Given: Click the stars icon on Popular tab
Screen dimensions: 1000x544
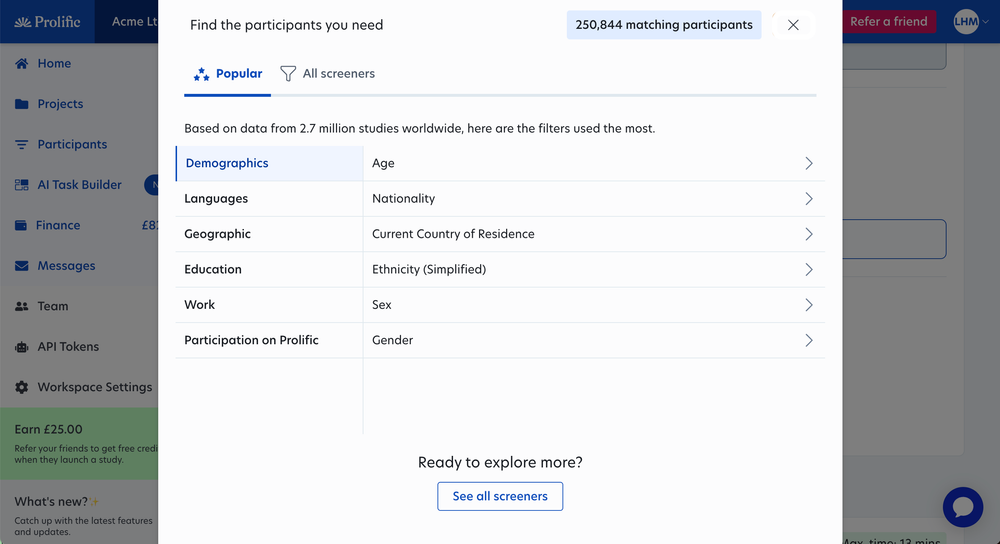Looking at the screenshot, I should pos(202,74).
